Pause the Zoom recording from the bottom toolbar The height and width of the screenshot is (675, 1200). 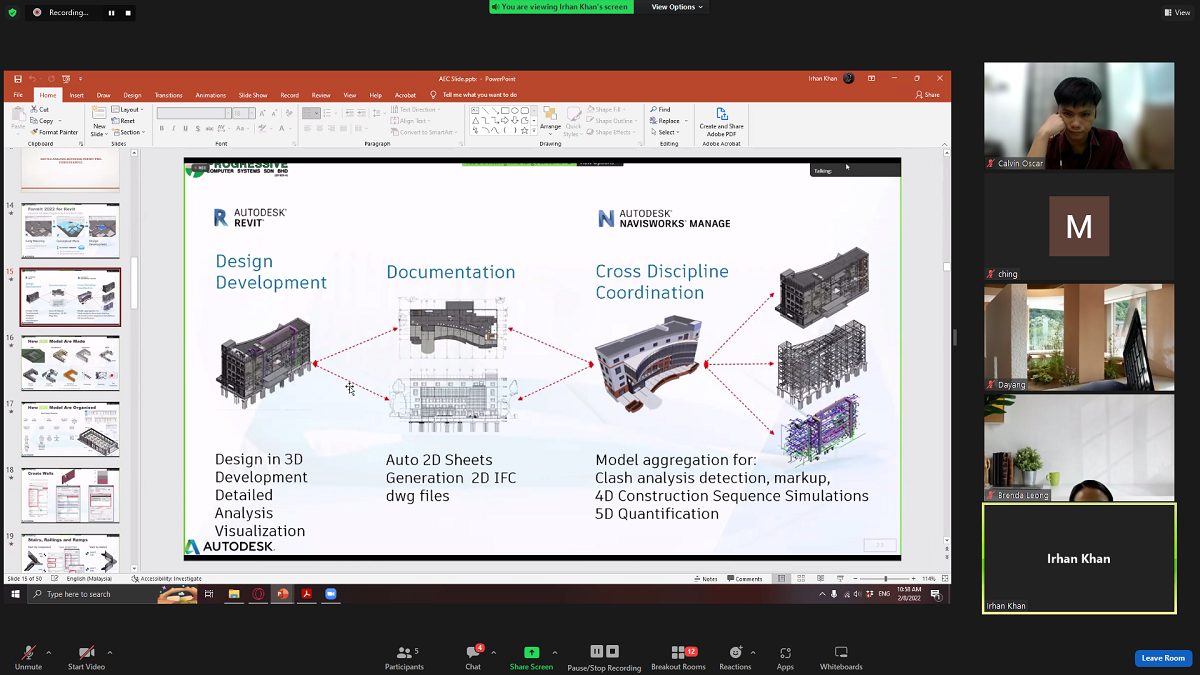[x=597, y=651]
